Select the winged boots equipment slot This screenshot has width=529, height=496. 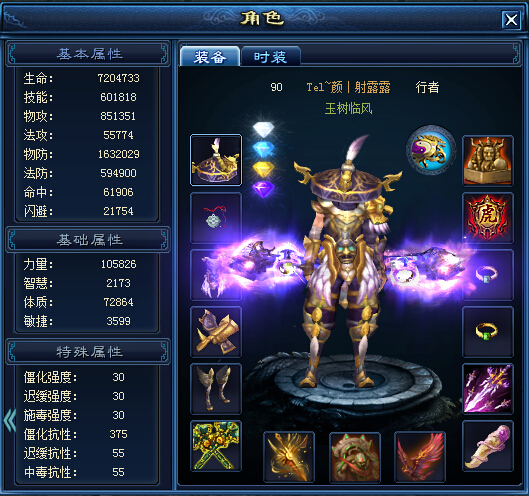[216, 389]
